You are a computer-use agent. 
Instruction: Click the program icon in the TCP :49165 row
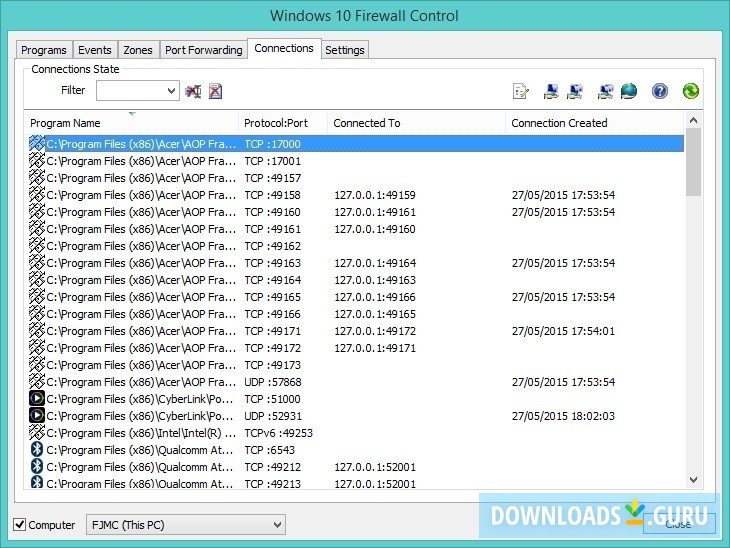37,297
